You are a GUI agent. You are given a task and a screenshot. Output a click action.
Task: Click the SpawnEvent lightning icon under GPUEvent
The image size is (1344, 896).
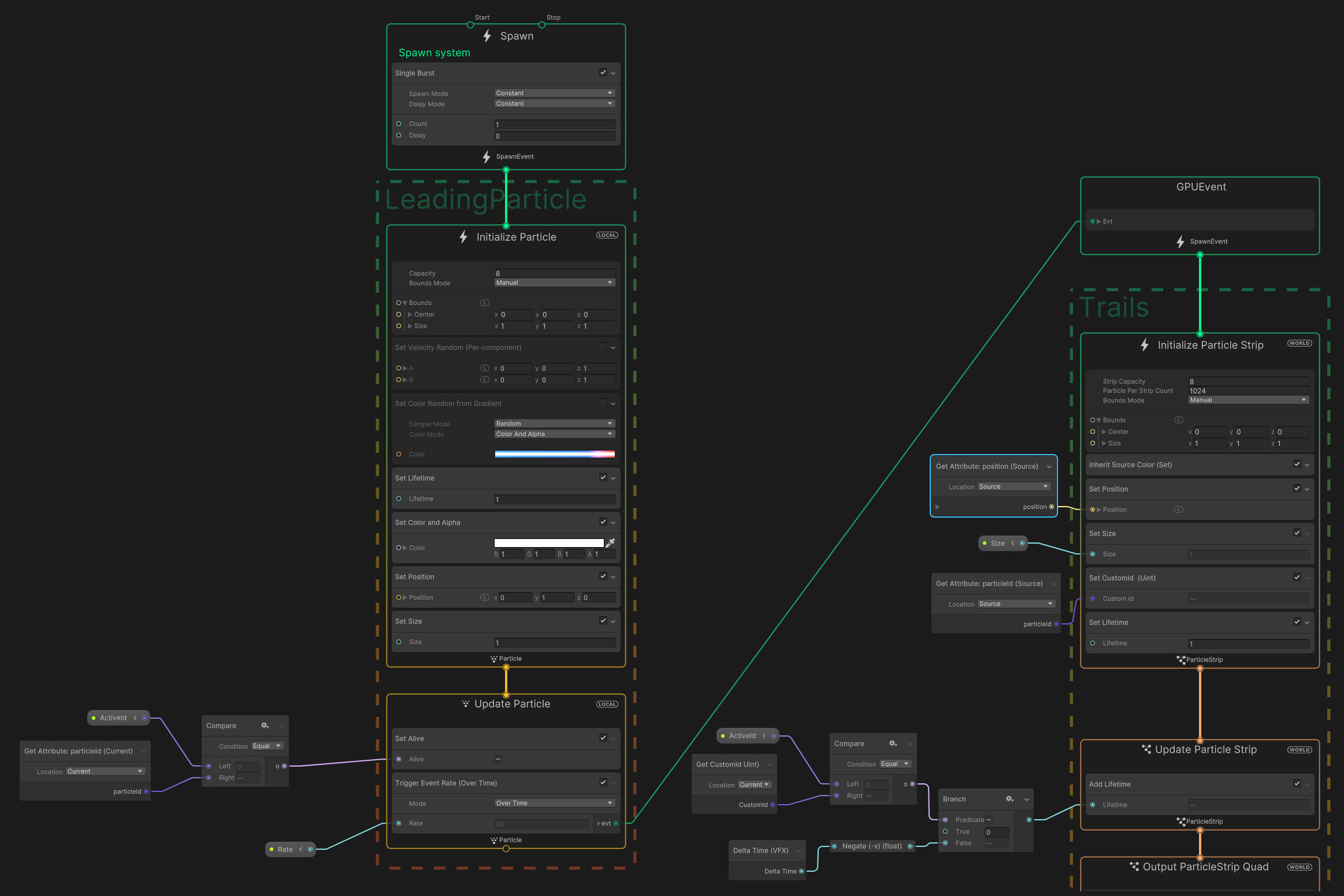tap(1180, 241)
